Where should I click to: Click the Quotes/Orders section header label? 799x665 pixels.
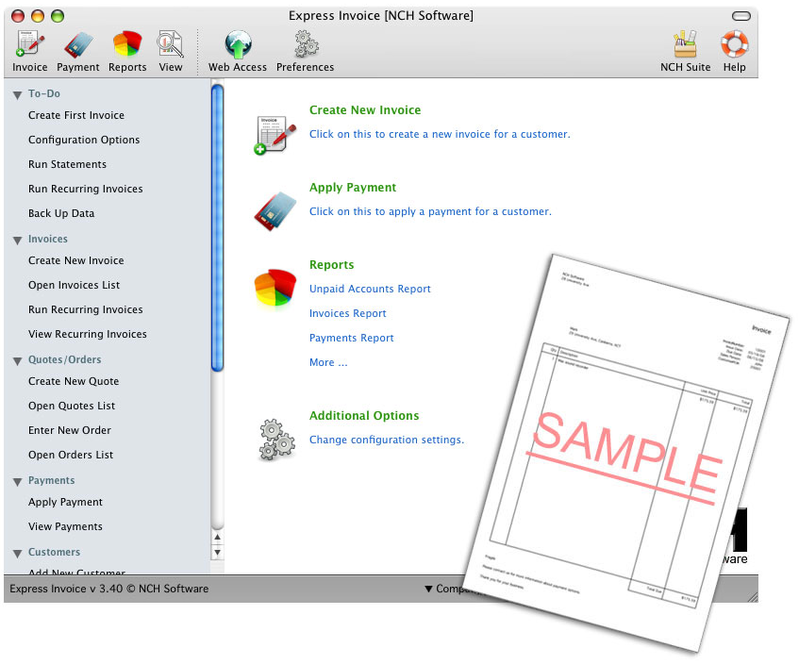coord(65,360)
